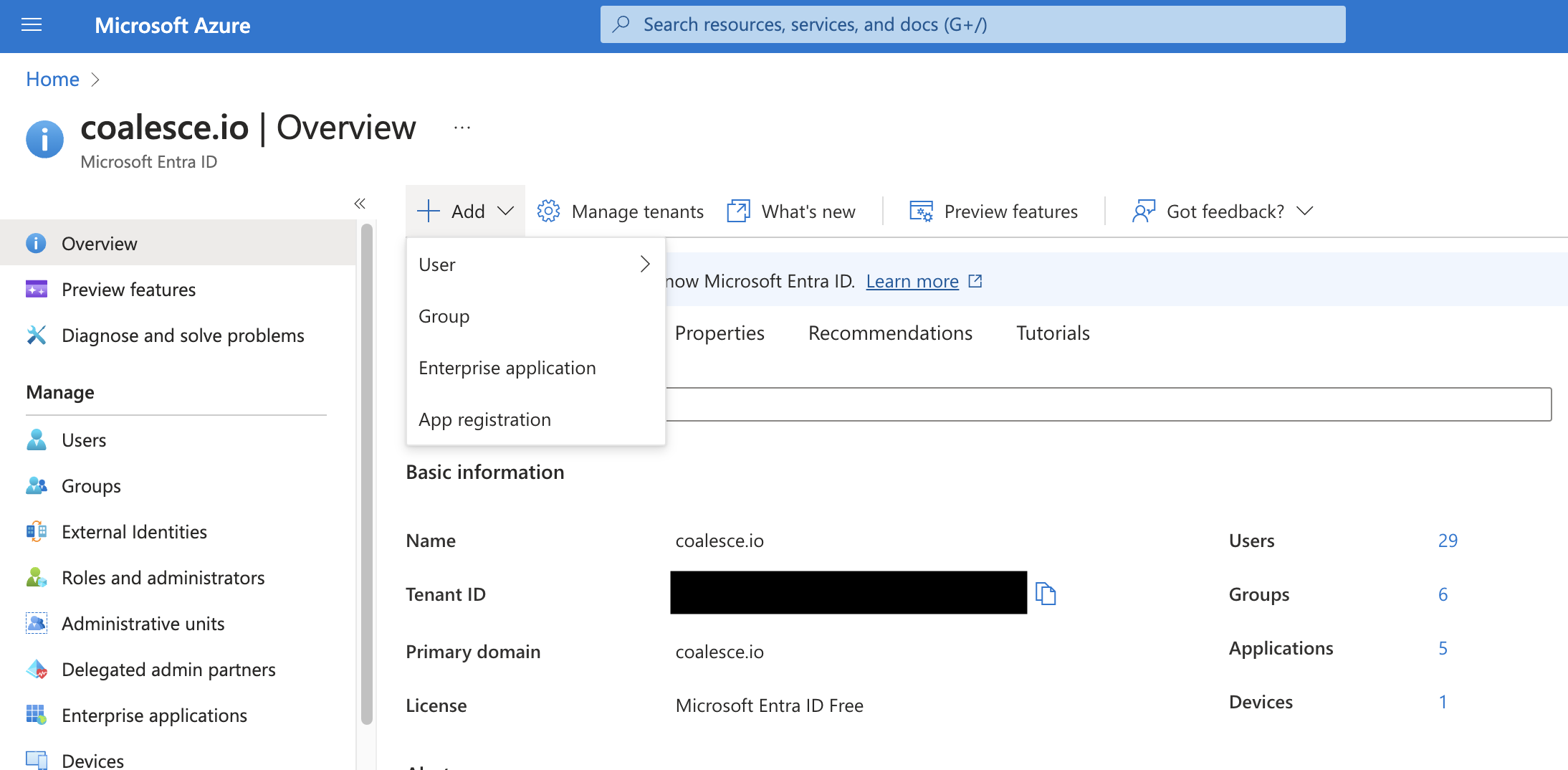
Task: Select Group from the Add menu
Action: 536,316
